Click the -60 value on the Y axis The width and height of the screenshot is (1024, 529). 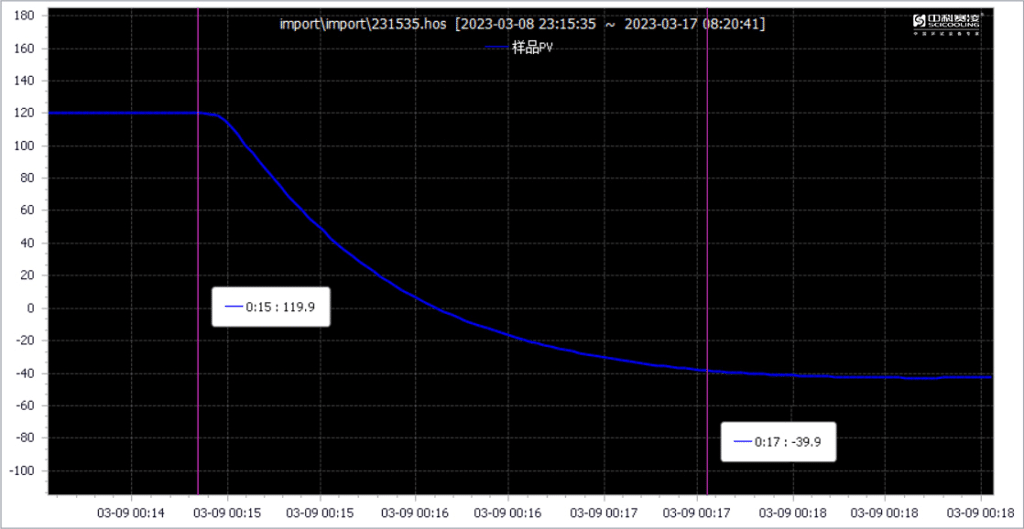pos(25,406)
